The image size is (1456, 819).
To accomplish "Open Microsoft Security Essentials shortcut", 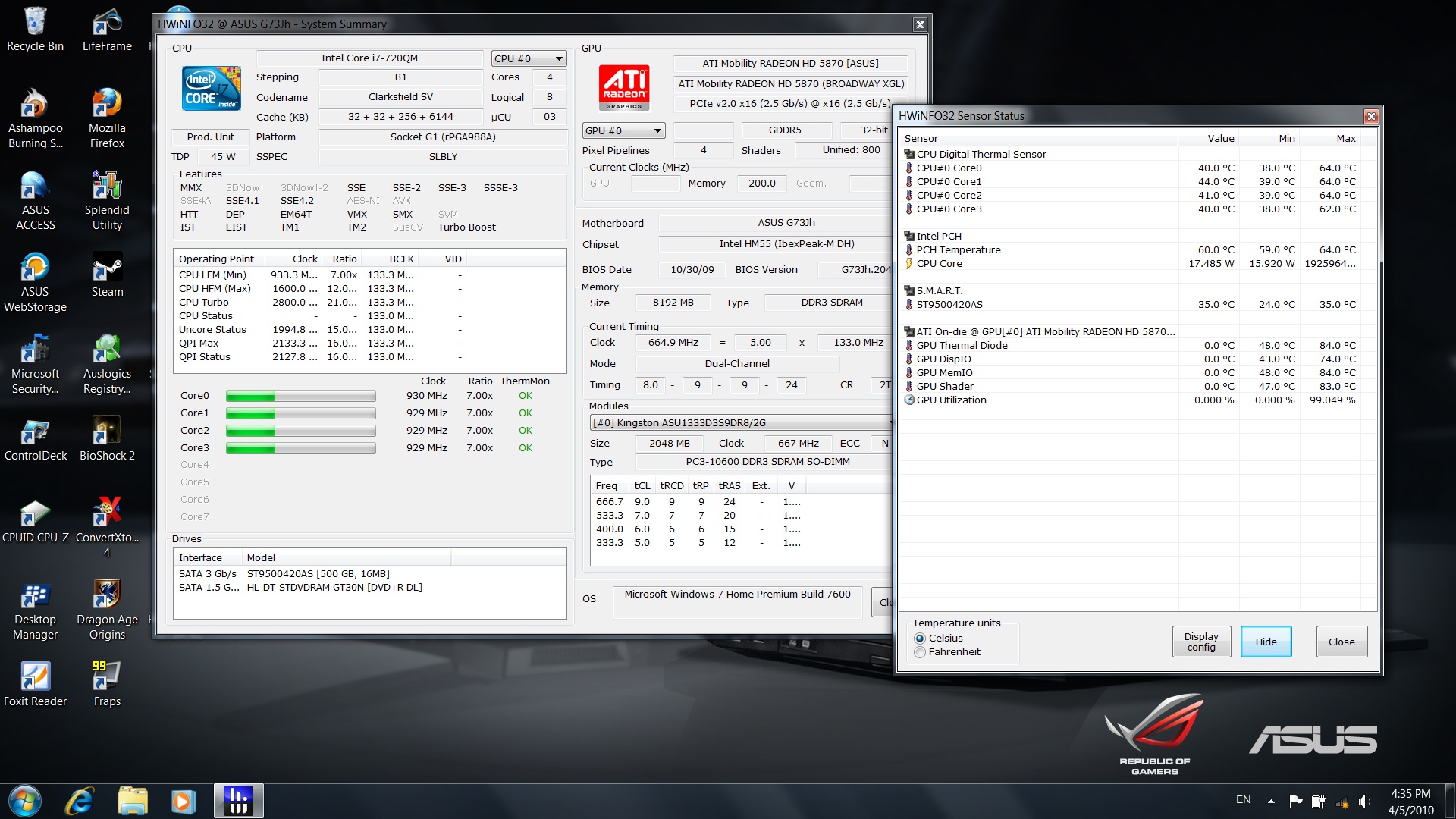I will [x=35, y=364].
